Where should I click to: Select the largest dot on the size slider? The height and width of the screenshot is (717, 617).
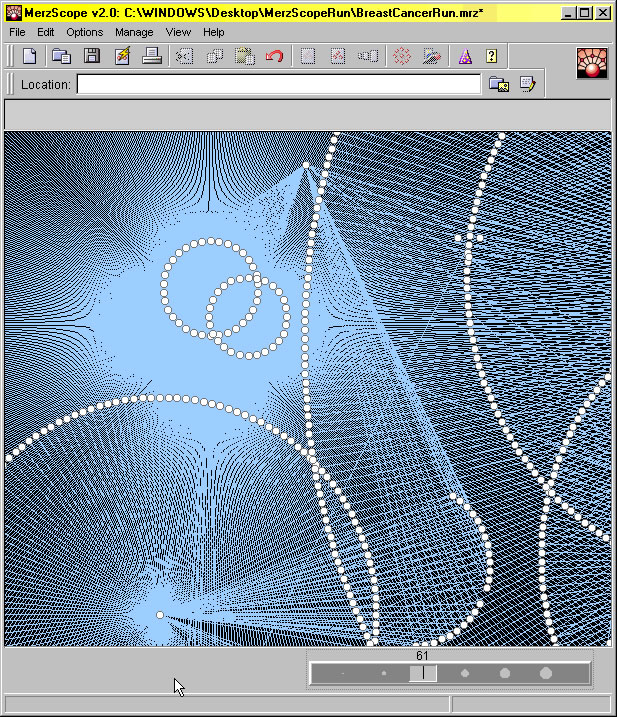(x=546, y=674)
